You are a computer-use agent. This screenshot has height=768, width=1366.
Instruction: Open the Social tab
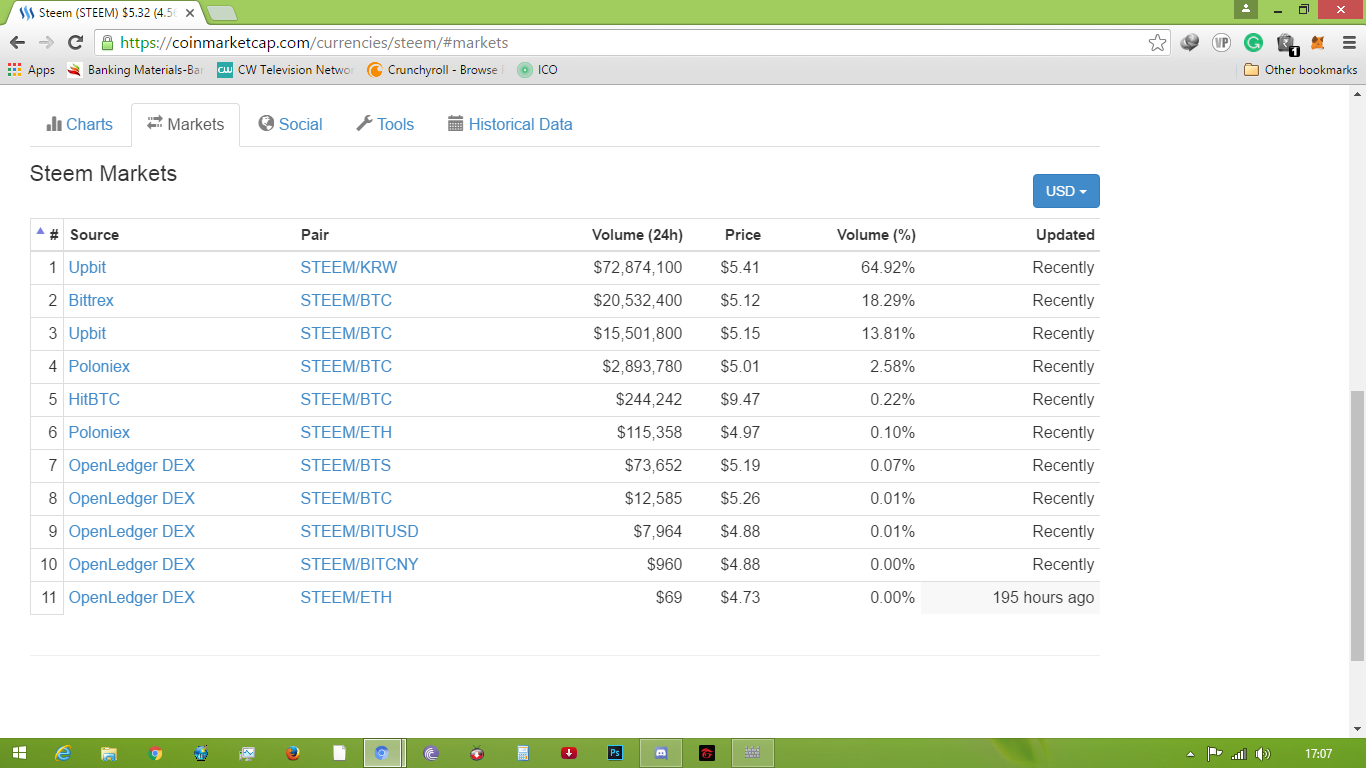[x=290, y=124]
